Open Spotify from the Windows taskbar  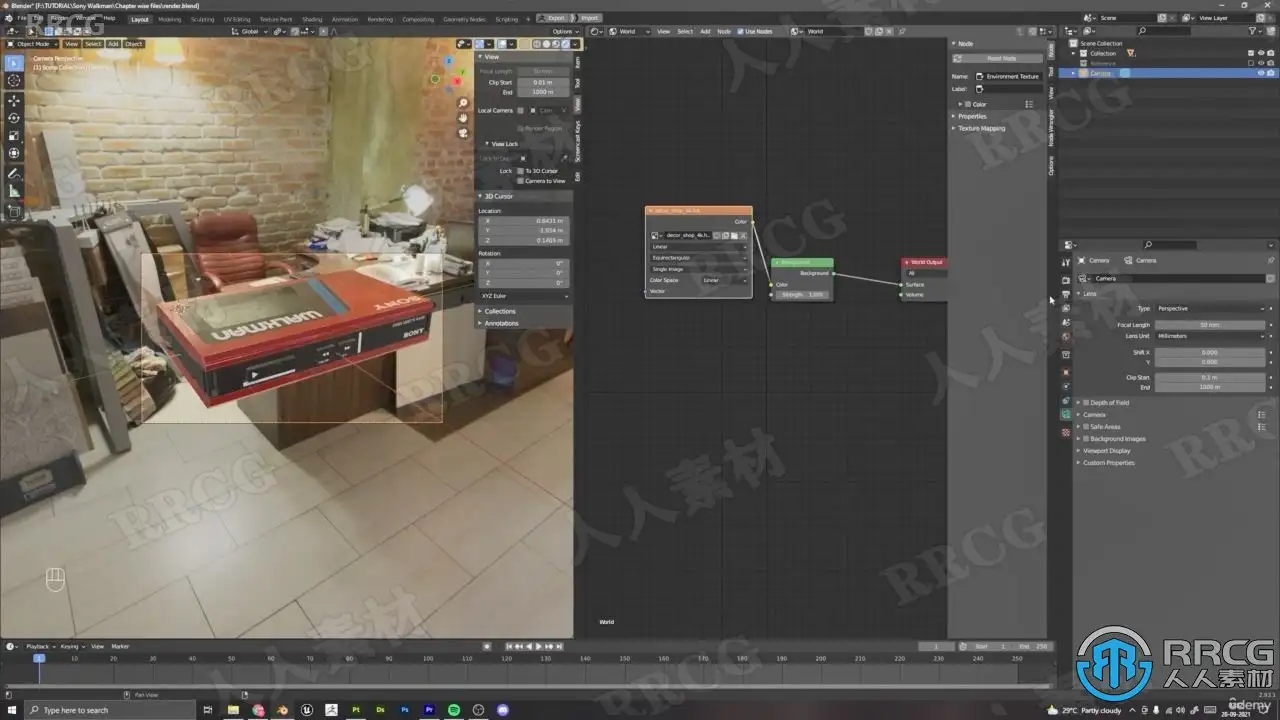coord(454,710)
